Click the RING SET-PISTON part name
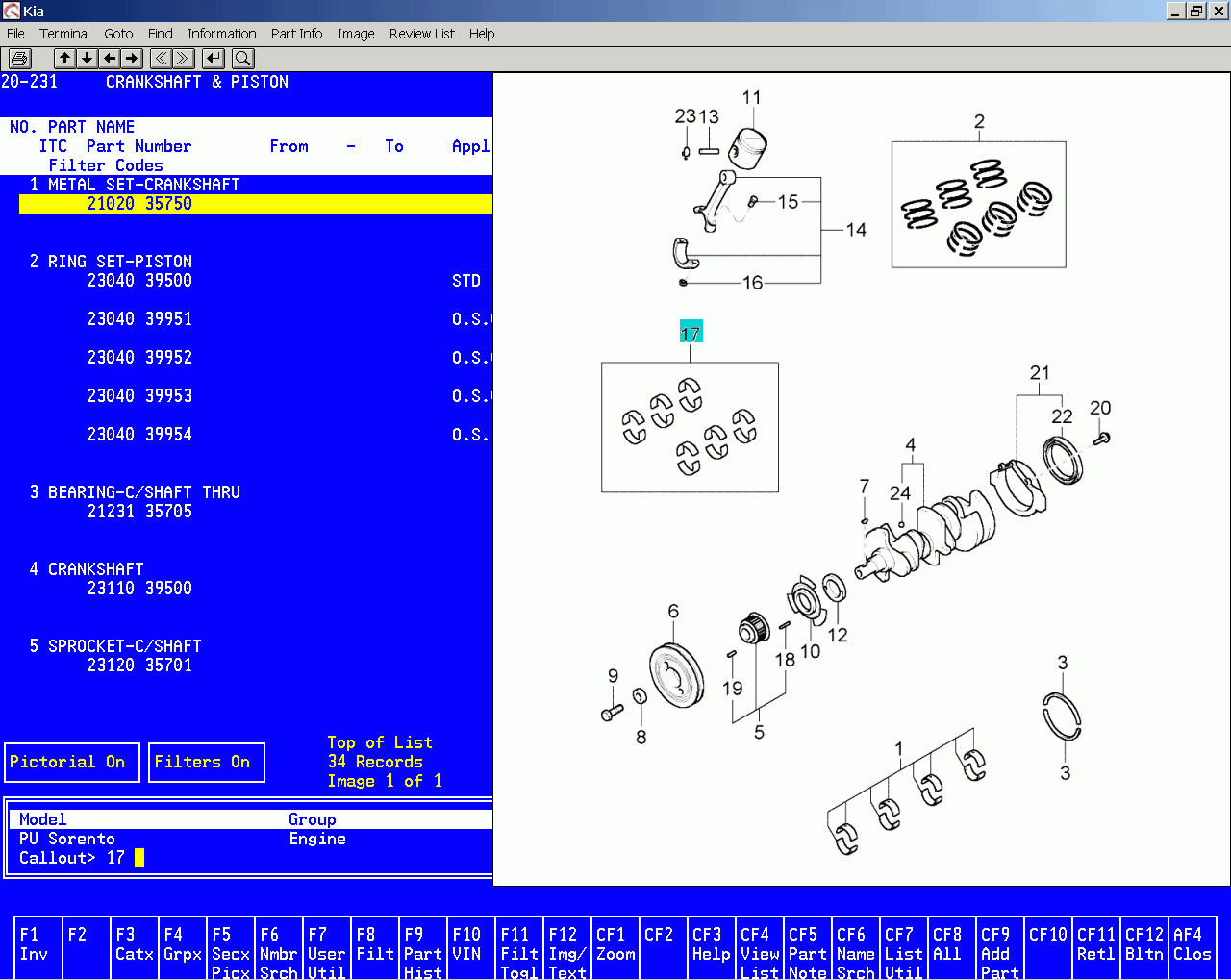1231x980 pixels. (120, 262)
